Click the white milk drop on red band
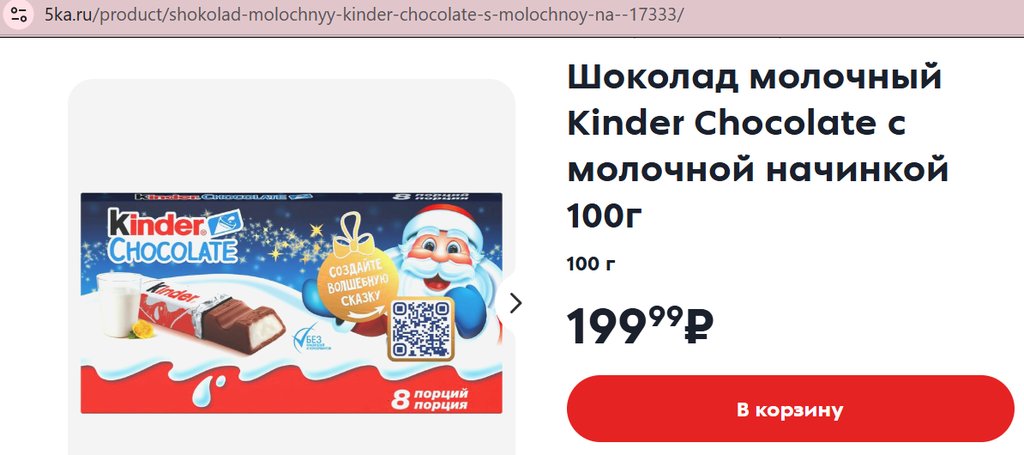1024x455 pixels. coord(210,391)
